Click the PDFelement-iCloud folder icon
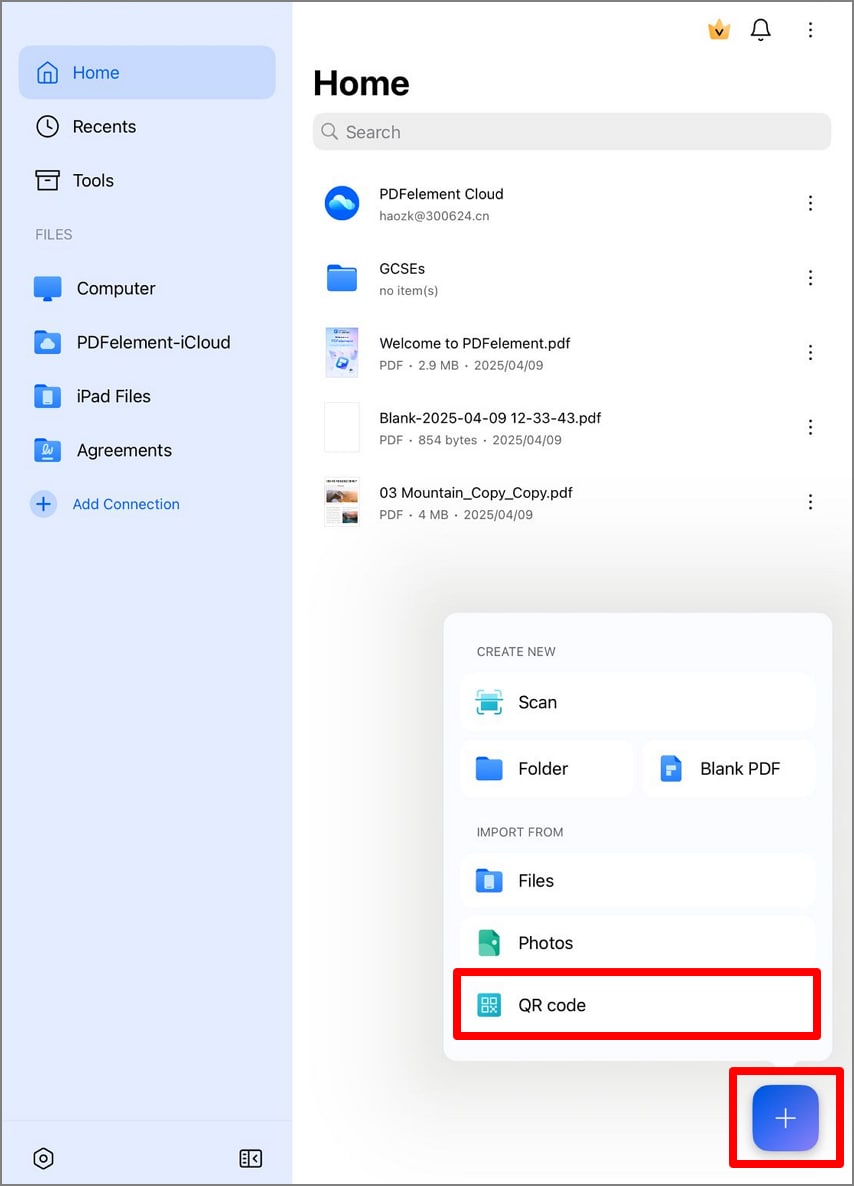854x1186 pixels. [x=48, y=342]
